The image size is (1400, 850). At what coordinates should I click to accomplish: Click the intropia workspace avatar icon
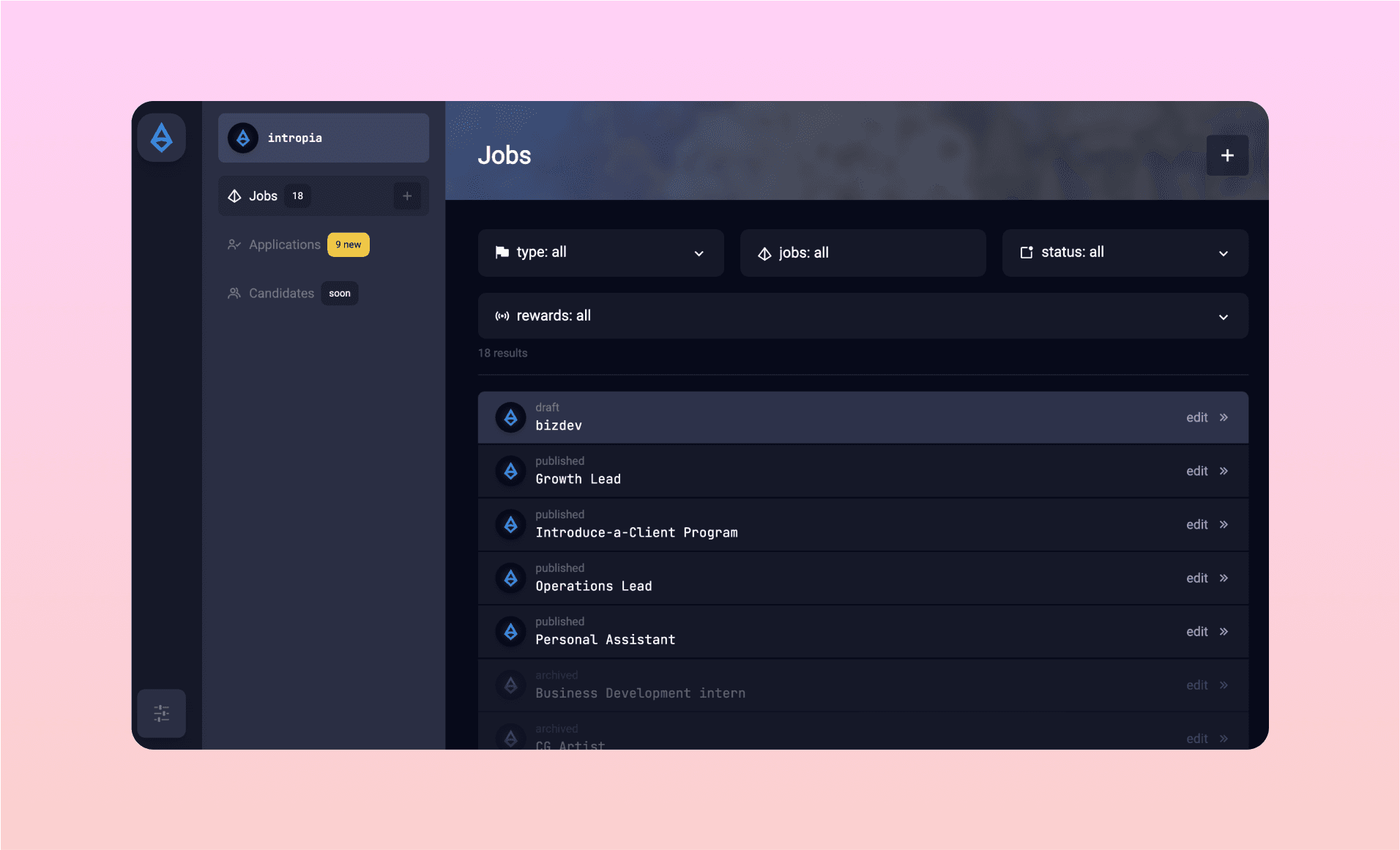243,138
